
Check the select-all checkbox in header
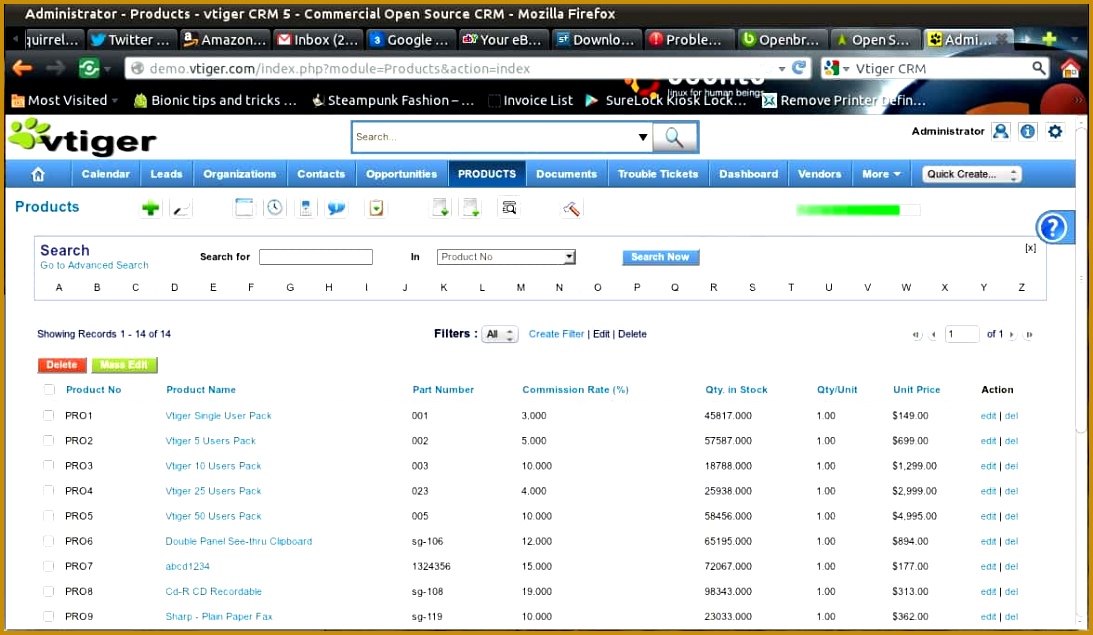tap(49, 390)
